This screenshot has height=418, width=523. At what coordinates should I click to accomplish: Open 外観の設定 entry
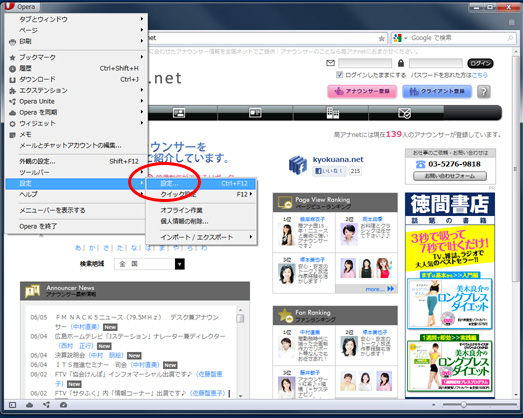[x=76, y=161]
